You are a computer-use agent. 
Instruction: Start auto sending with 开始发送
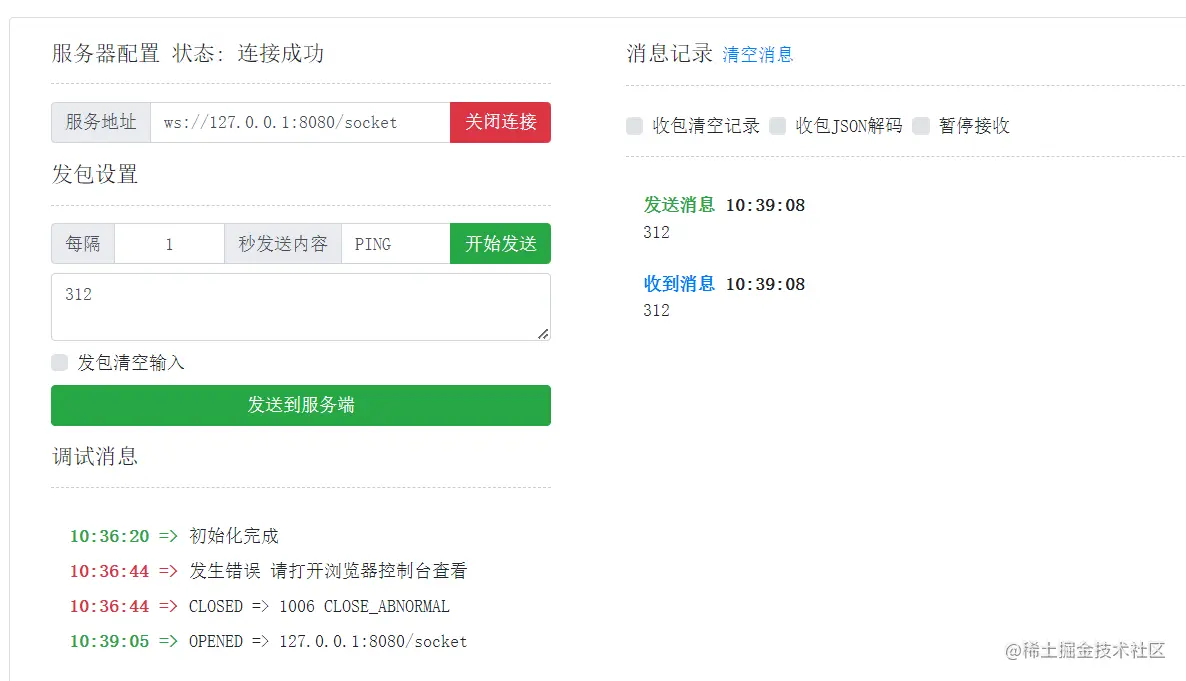500,244
